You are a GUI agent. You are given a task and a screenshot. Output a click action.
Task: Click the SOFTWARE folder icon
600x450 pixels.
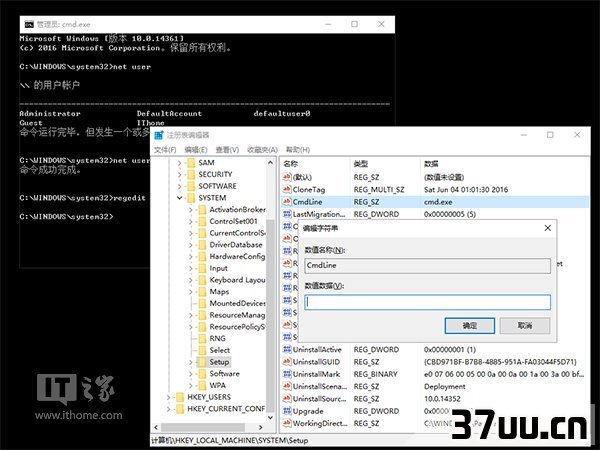pos(191,186)
